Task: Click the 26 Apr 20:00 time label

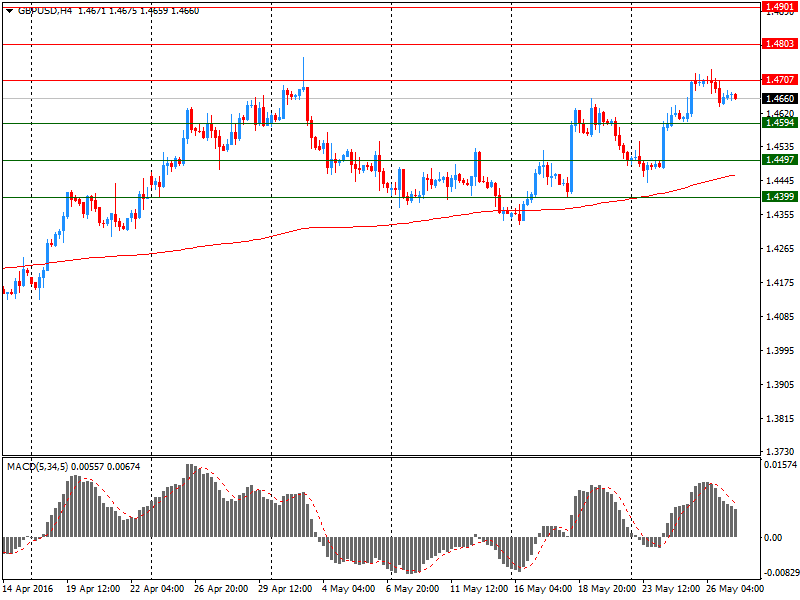Action: (221, 589)
